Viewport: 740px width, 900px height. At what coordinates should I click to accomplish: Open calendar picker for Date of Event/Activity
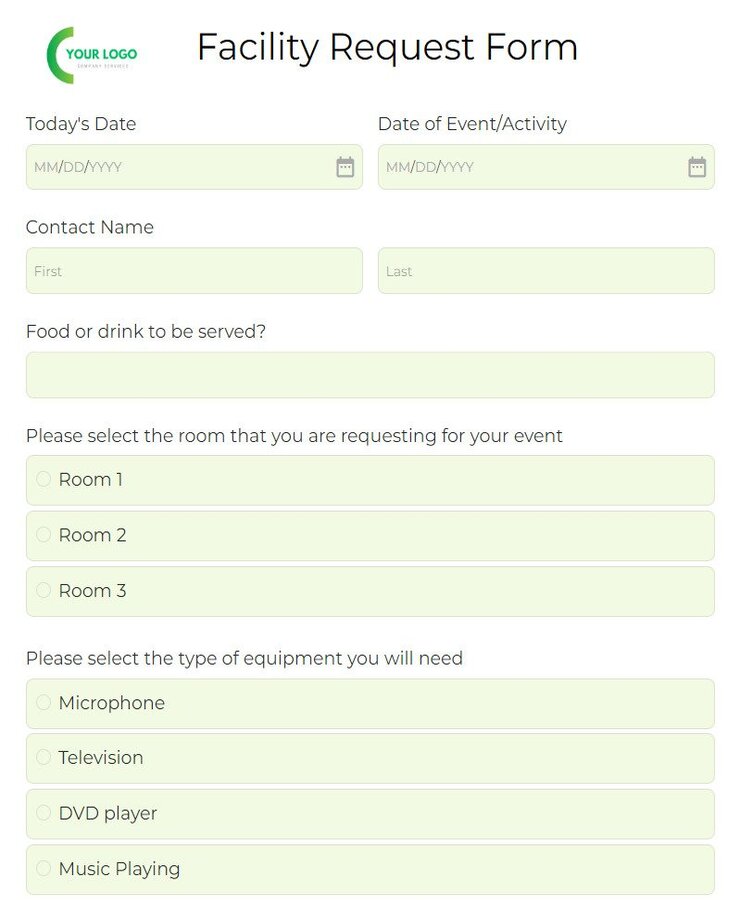pos(697,167)
